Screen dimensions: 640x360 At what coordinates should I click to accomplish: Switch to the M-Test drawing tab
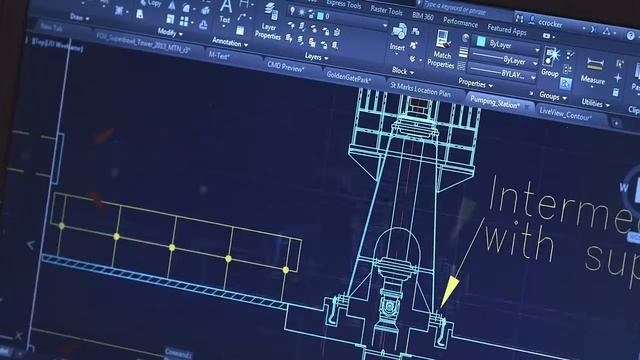pos(219,56)
